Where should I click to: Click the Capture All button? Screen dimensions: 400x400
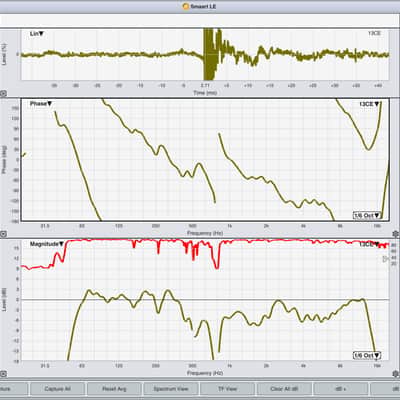[x=57, y=389]
